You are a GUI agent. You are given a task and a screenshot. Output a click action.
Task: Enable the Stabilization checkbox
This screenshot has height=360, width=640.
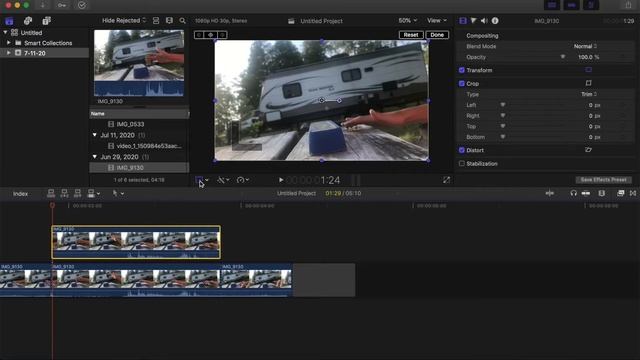point(462,164)
